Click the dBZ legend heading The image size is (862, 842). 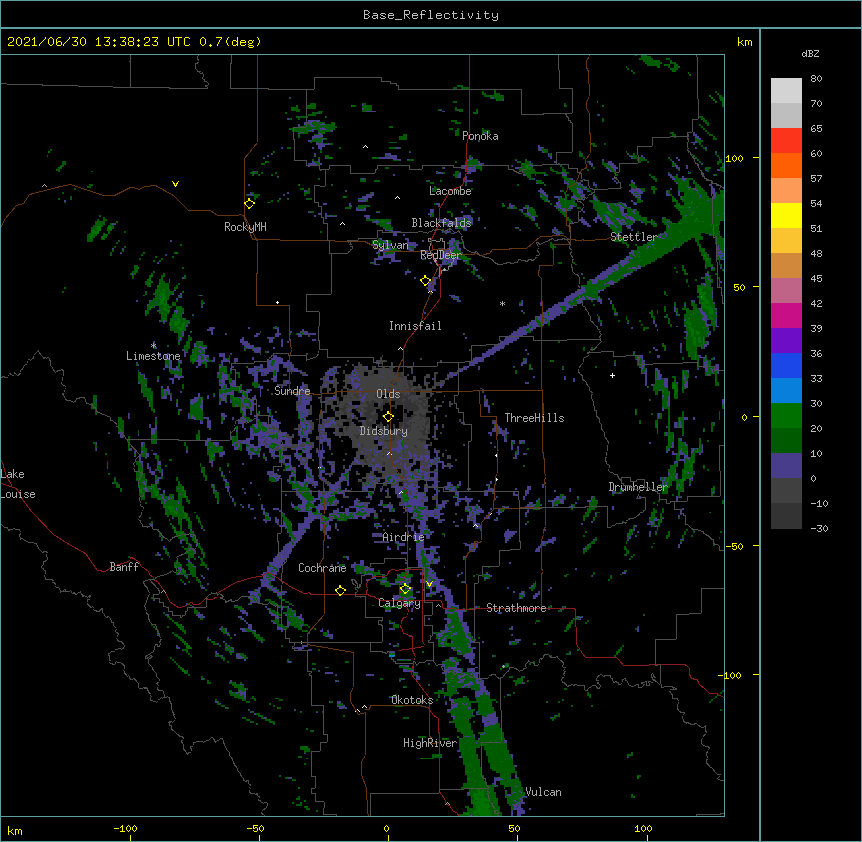click(x=810, y=54)
